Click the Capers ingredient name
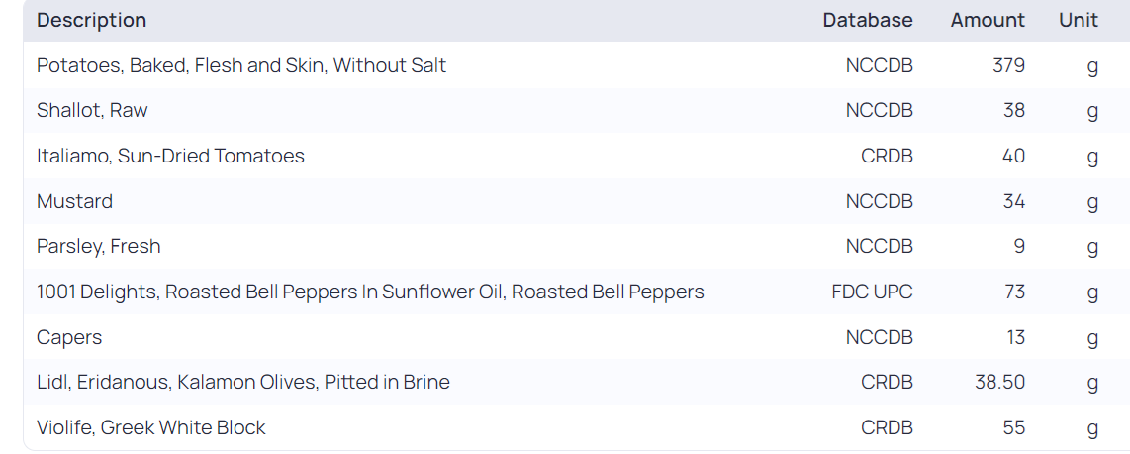The height and width of the screenshot is (454, 1130). click(x=70, y=337)
